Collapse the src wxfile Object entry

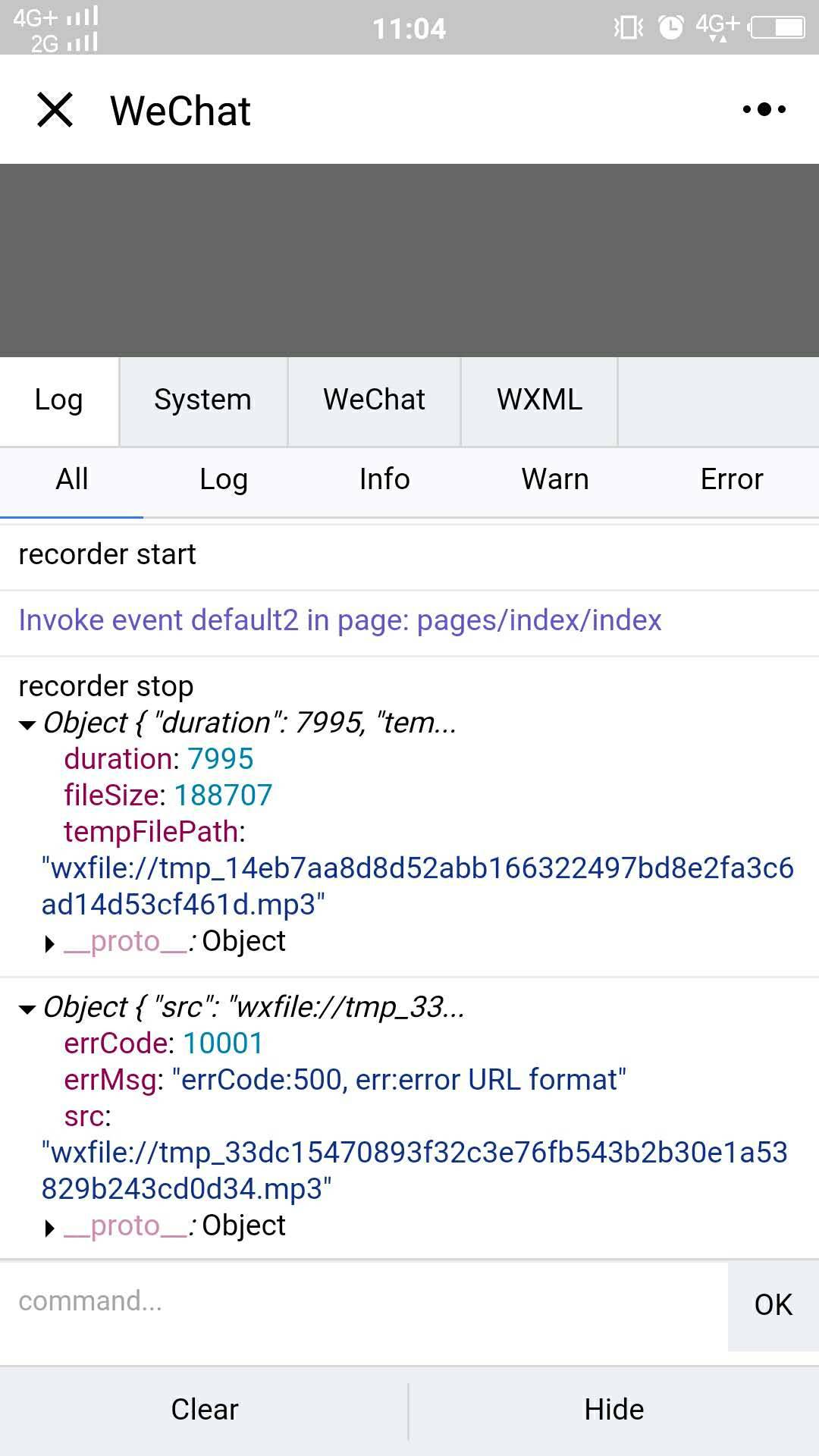coord(27,1009)
